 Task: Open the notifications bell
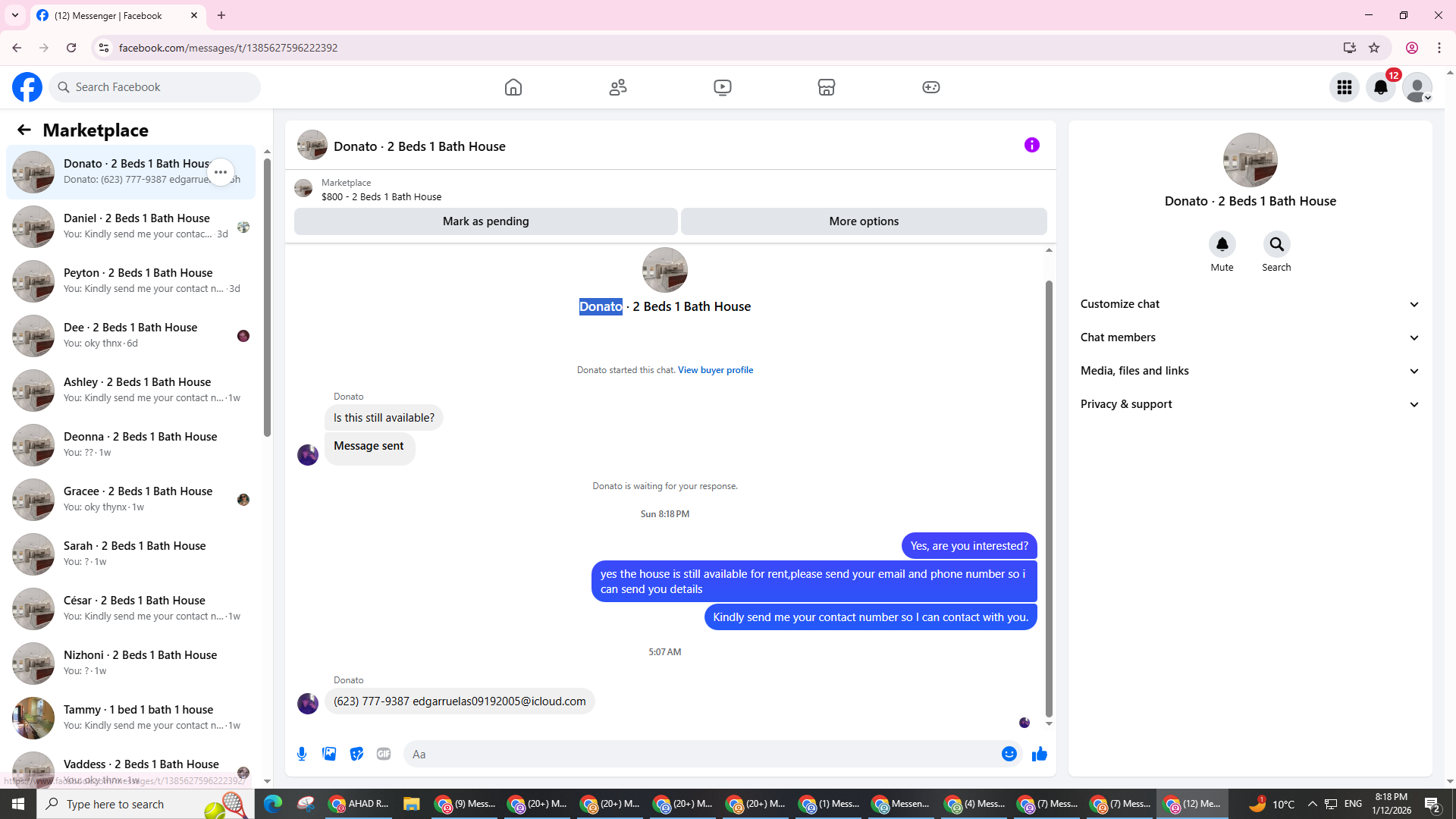[1380, 87]
